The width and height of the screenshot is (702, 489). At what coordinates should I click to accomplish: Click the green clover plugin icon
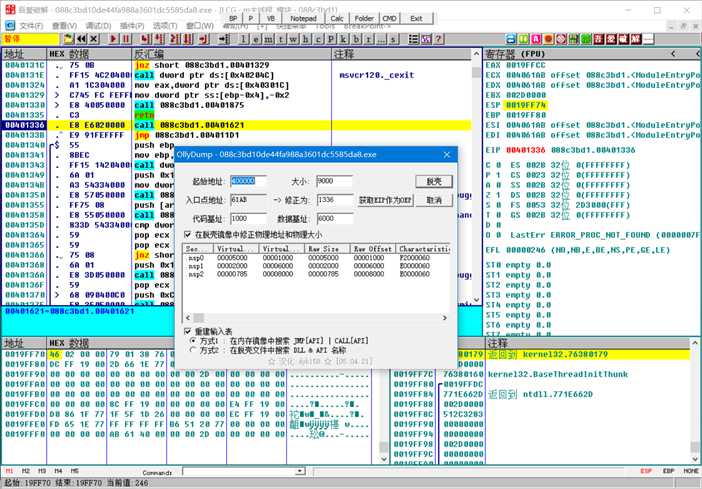(x=586, y=39)
